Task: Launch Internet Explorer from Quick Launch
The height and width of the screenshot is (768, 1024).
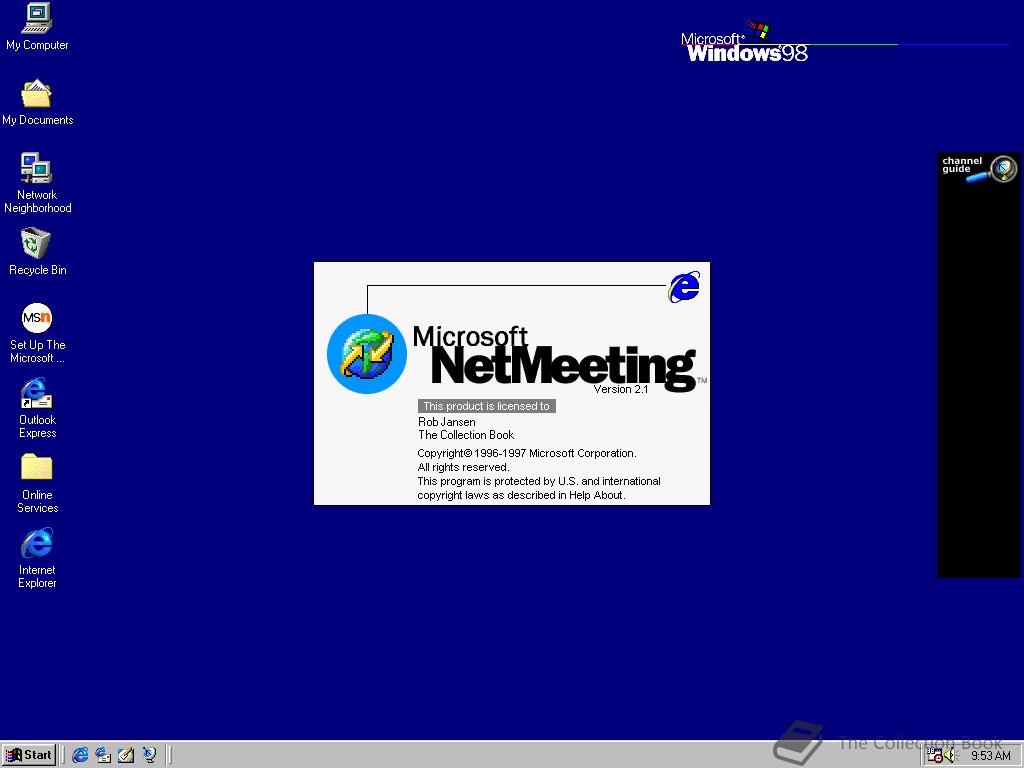Action: click(x=80, y=756)
